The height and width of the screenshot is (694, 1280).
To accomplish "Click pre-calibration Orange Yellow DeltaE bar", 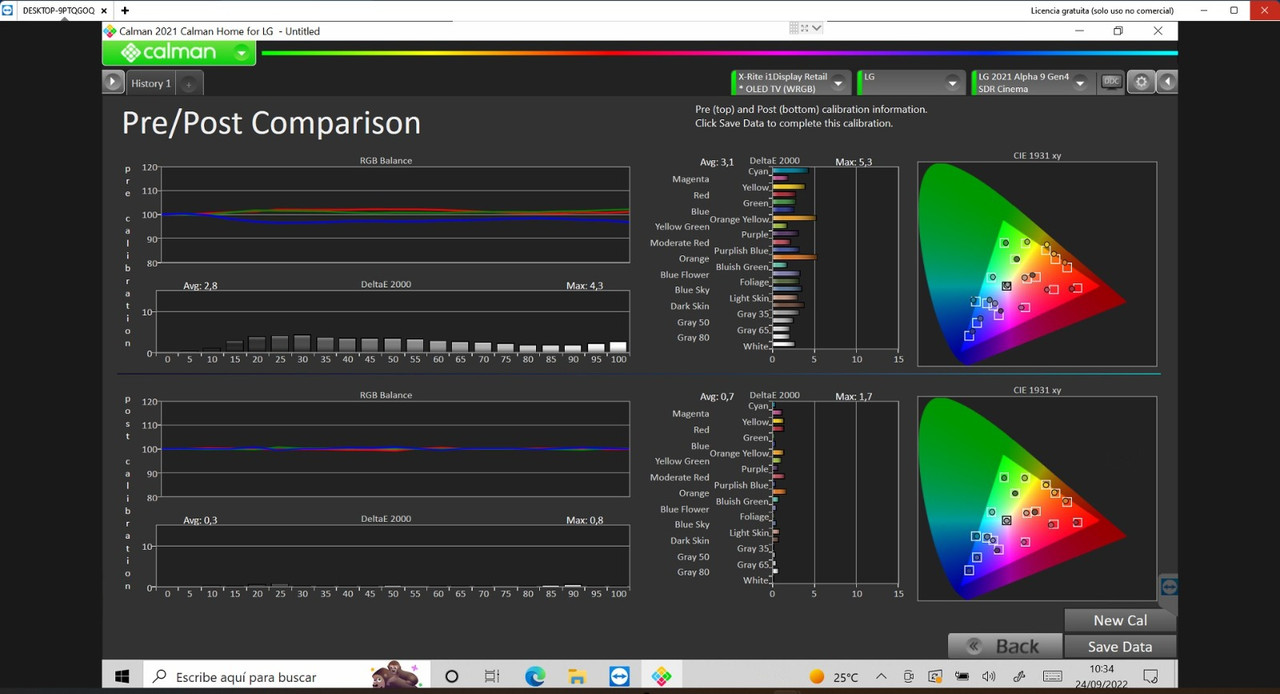I will point(794,218).
